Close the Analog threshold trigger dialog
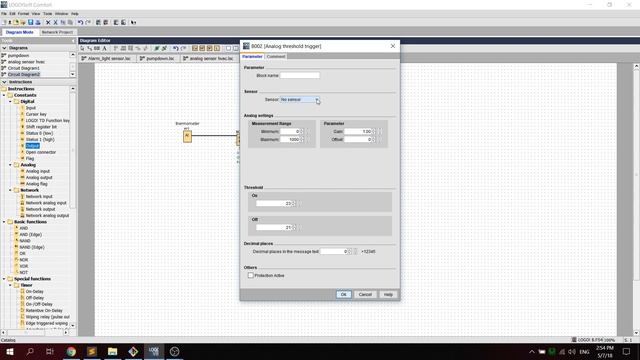The image size is (640, 360). point(393,46)
